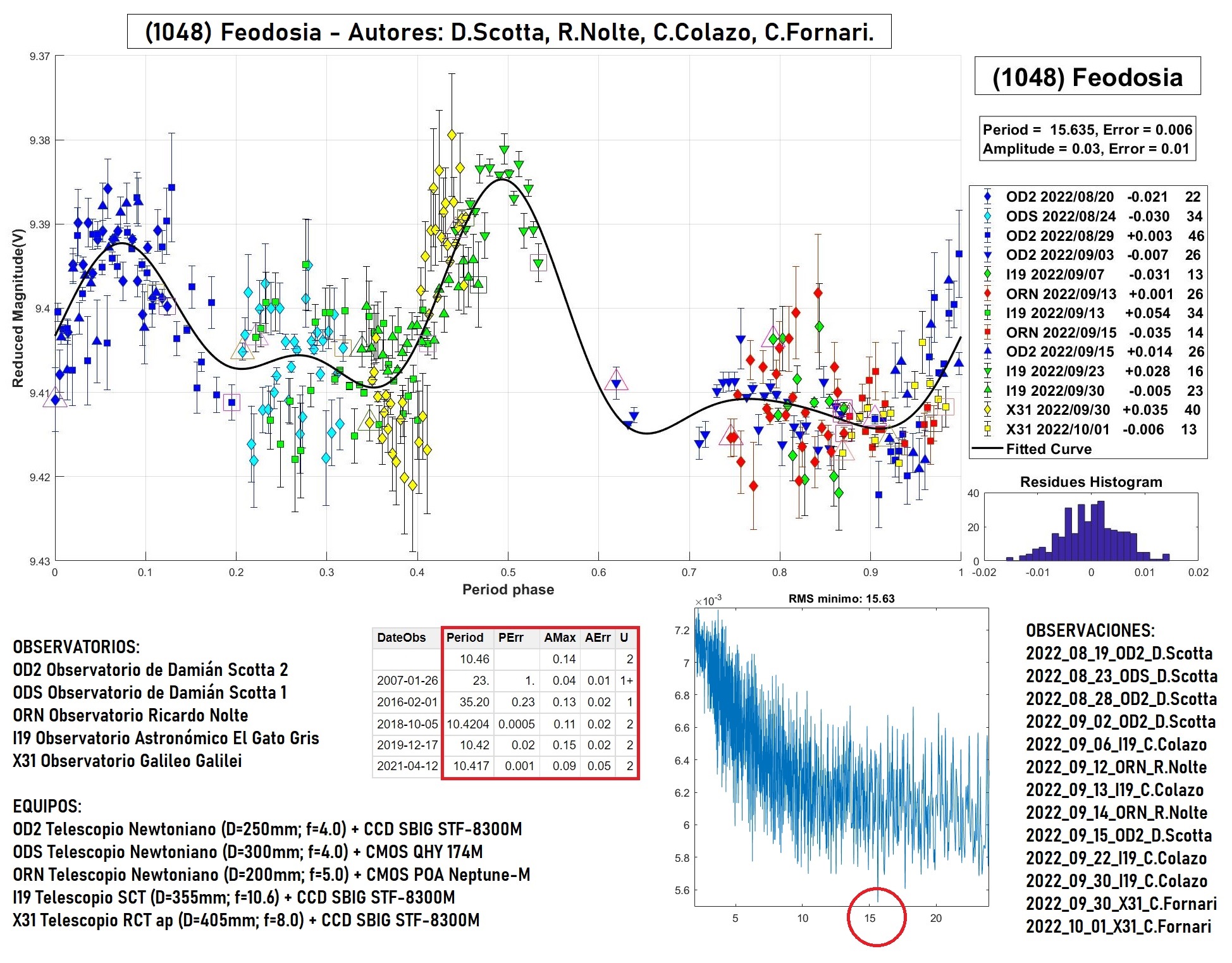Click 'ORN Observatorio Ricardo Nolte'

pyautogui.click(x=130, y=715)
